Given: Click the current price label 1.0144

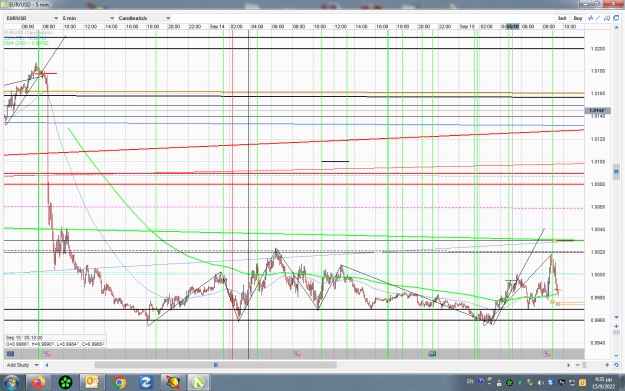Looking at the screenshot, I should click(x=597, y=110).
